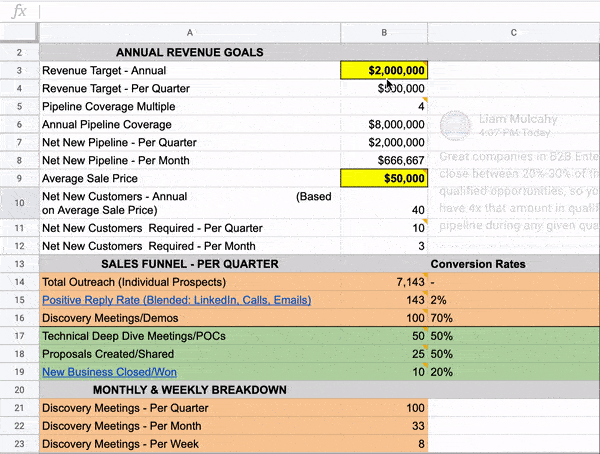This screenshot has height=454, width=600.
Task: Select column A header
Action: (190, 33)
